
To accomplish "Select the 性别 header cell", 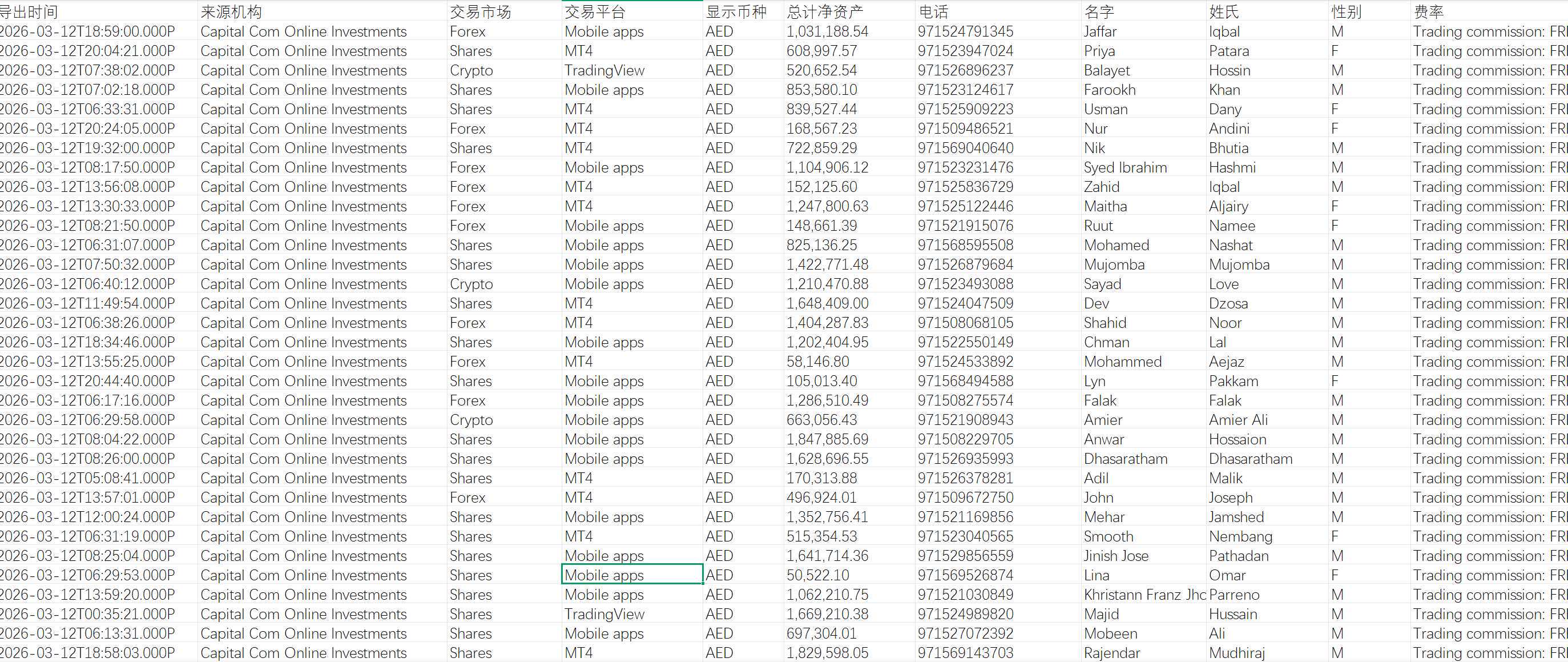I will click(1369, 11).
